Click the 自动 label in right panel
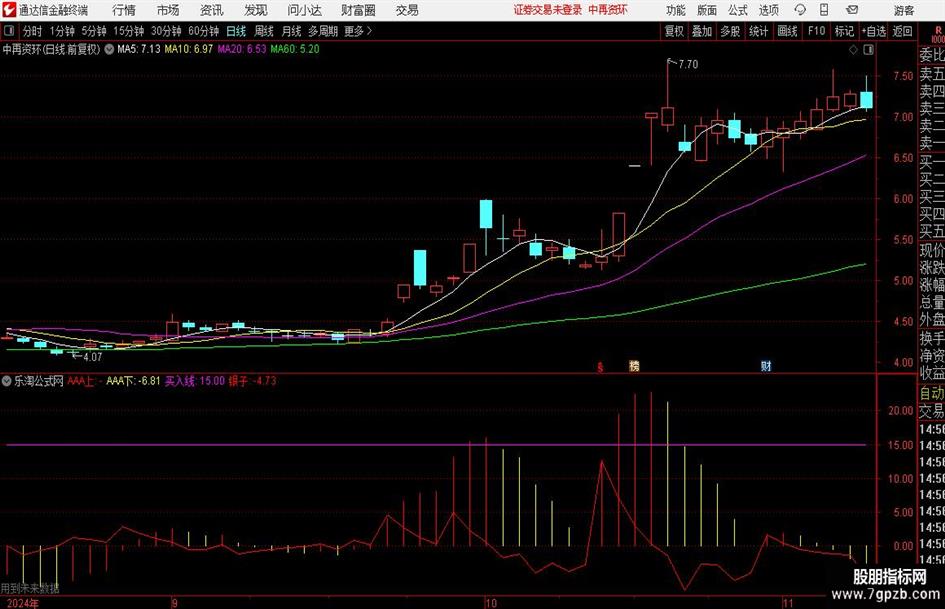Image resolution: width=945 pixels, height=609 pixels. pyautogui.click(x=932, y=393)
